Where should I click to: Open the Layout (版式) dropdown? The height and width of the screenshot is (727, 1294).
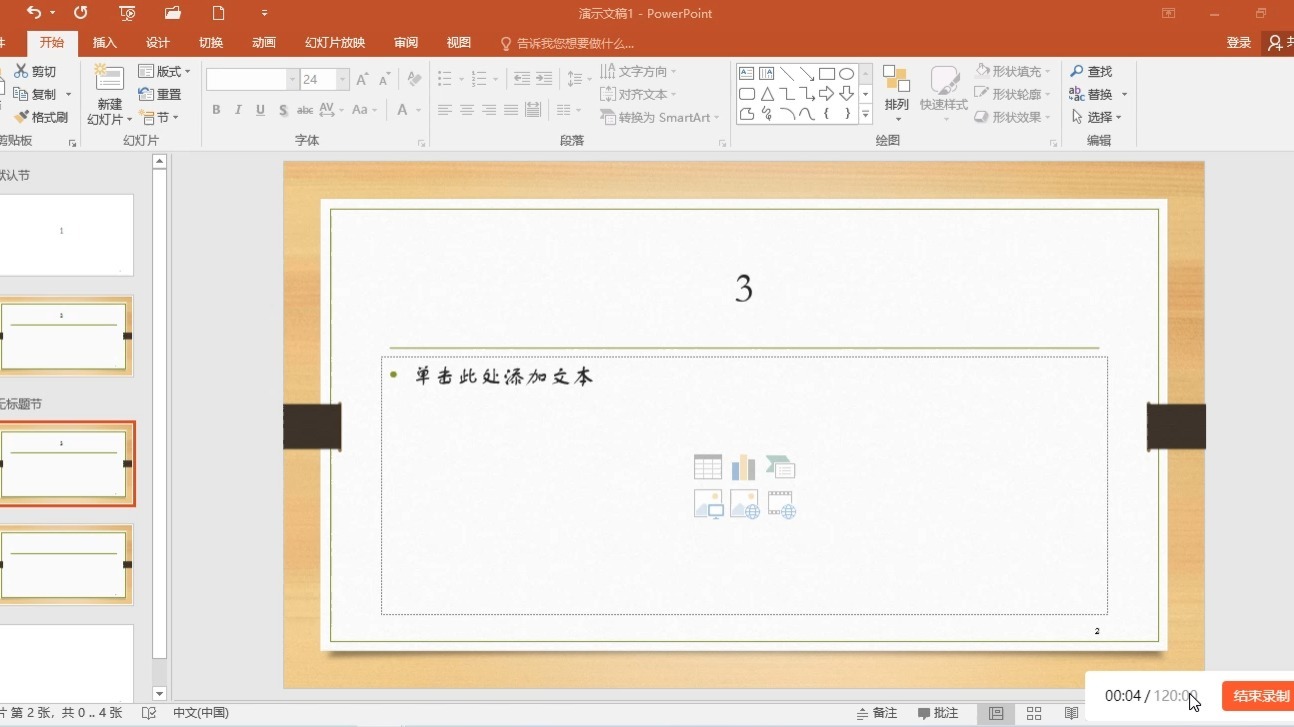(164, 72)
